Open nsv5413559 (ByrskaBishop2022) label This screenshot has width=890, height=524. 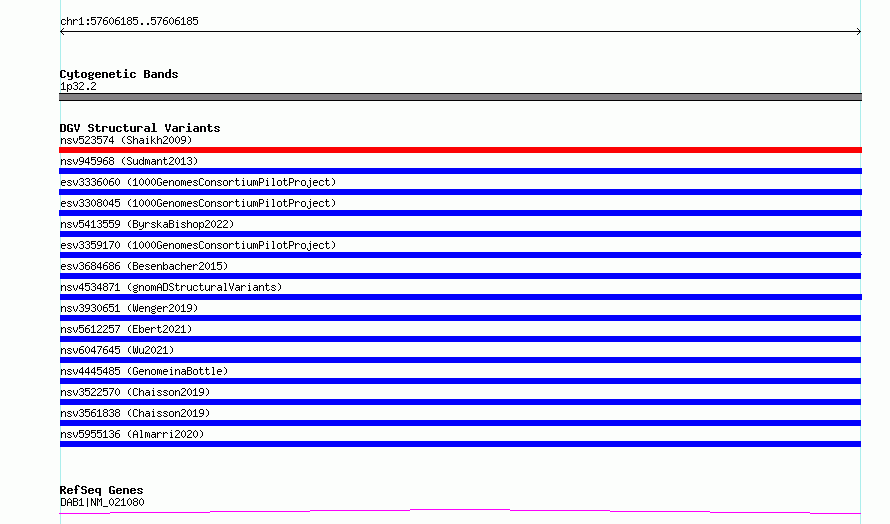click(147, 224)
